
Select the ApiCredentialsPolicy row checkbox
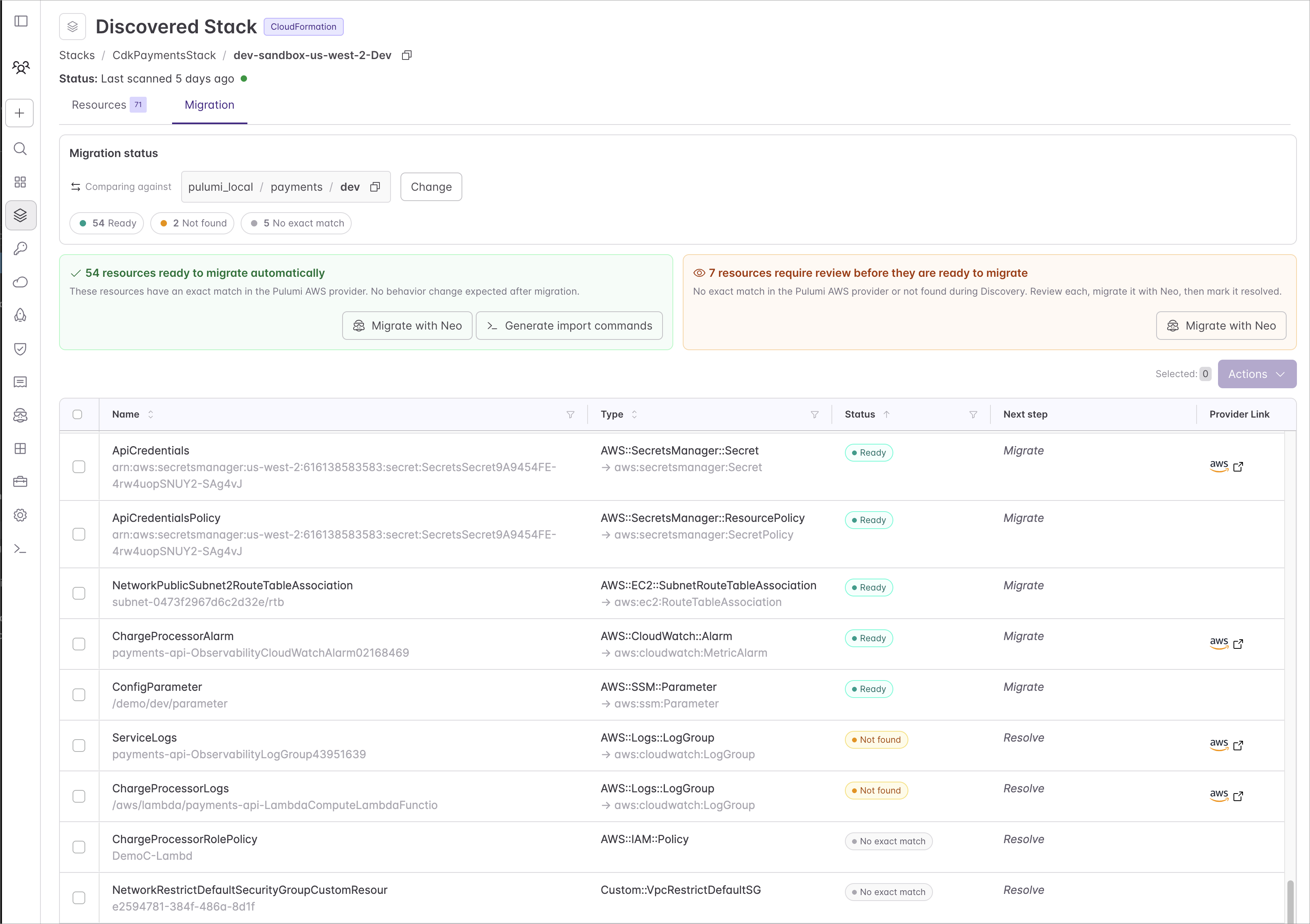pyautogui.click(x=79, y=534)
